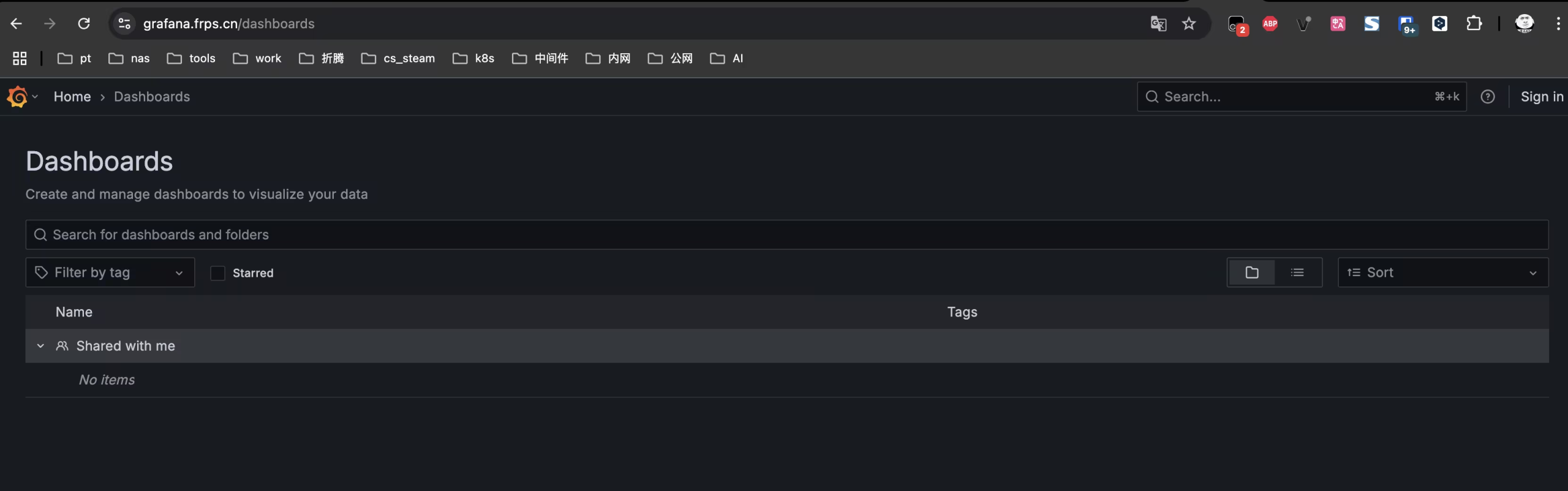Click the Grafana logo

[17, 97]
